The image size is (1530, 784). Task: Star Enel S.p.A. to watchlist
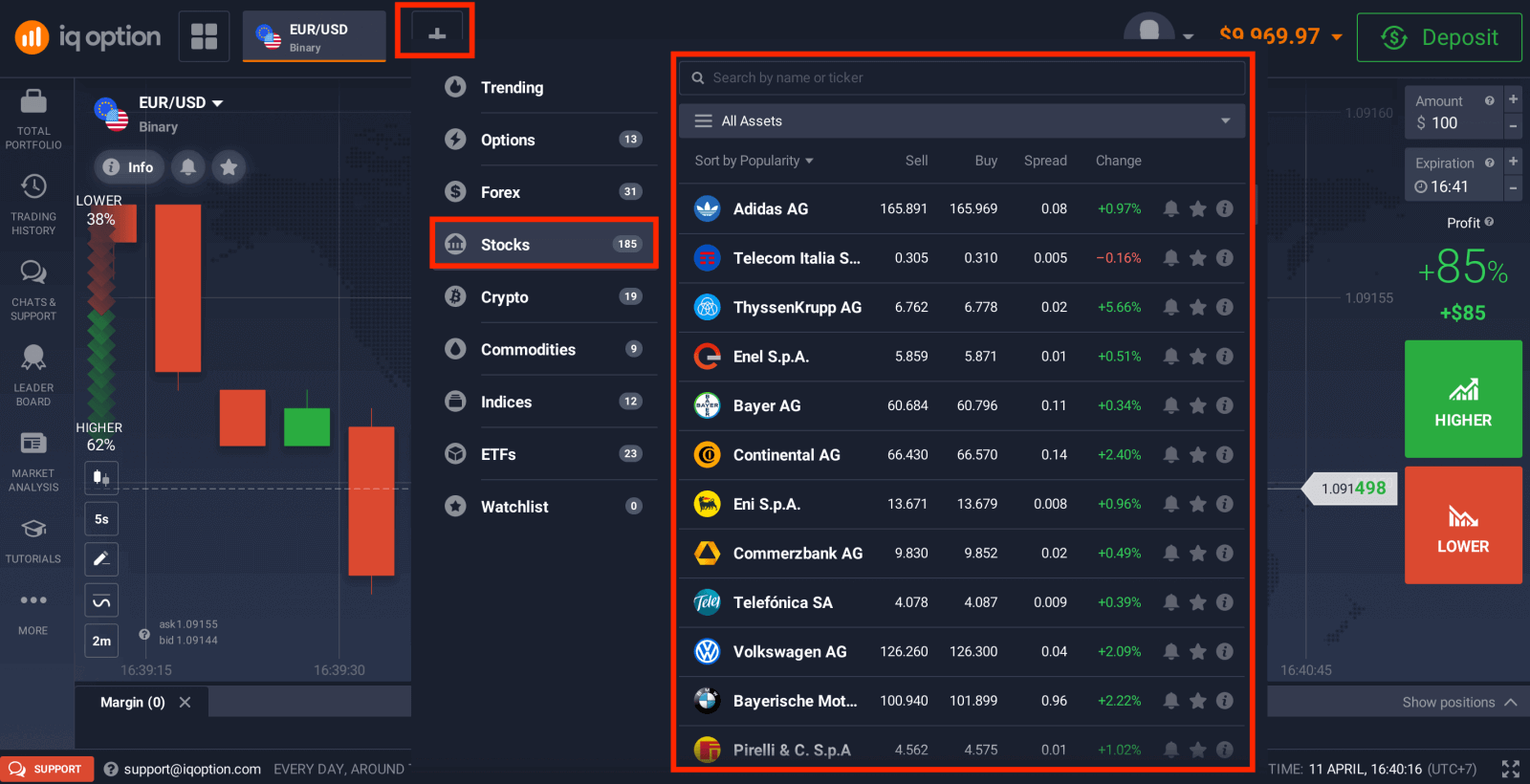[x=1197, y=357]
